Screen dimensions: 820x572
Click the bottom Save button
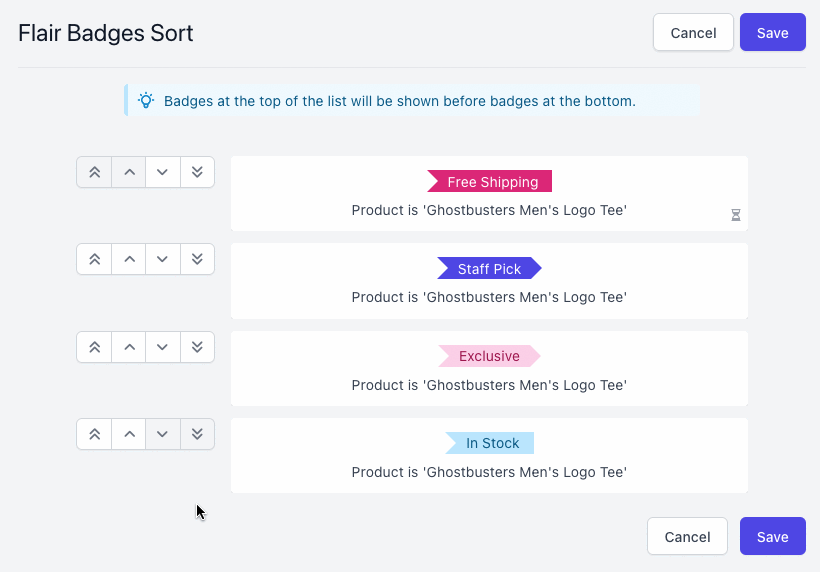pyautogui.click(x=772, y=537)
